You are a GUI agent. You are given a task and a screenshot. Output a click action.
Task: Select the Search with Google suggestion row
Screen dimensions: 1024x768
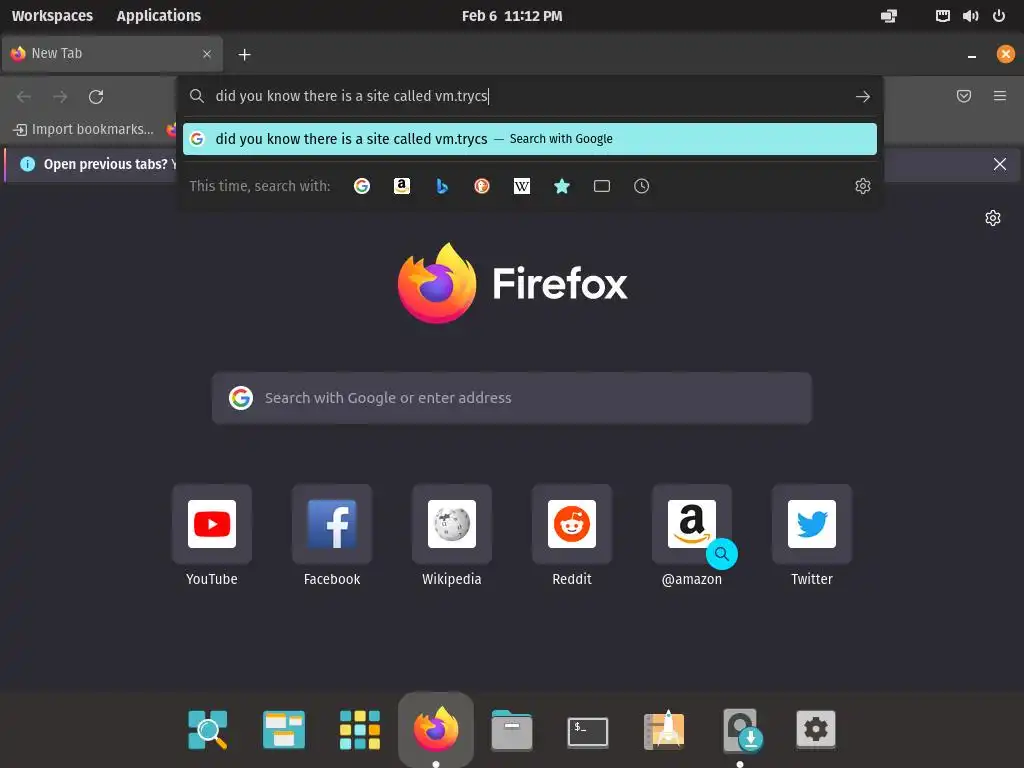pyautogui.click(x=530, y=139)
